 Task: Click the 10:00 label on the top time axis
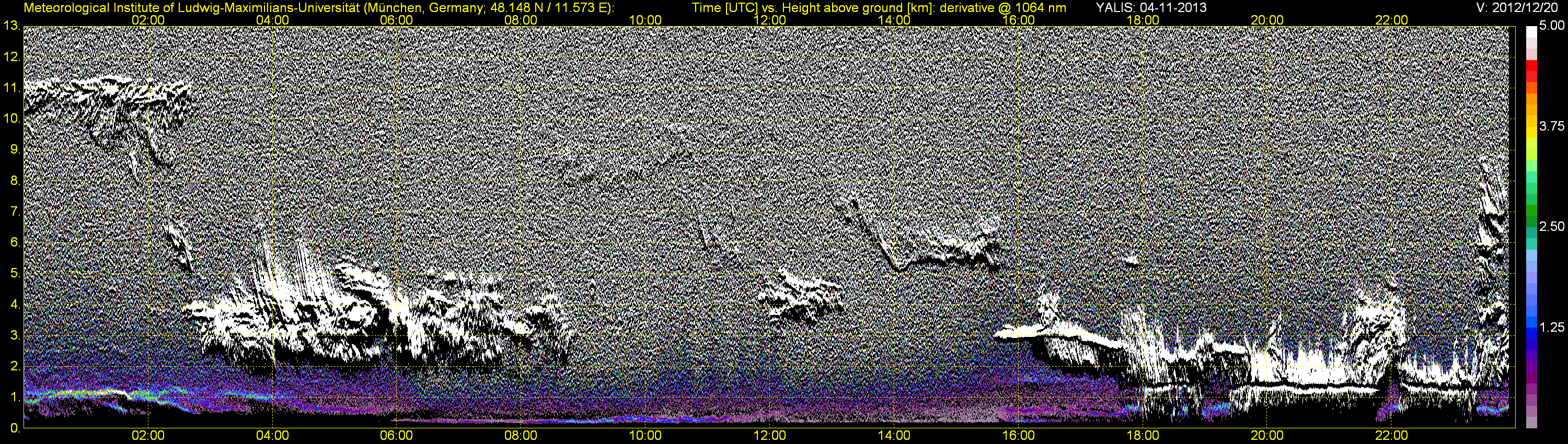coord(645,20)
